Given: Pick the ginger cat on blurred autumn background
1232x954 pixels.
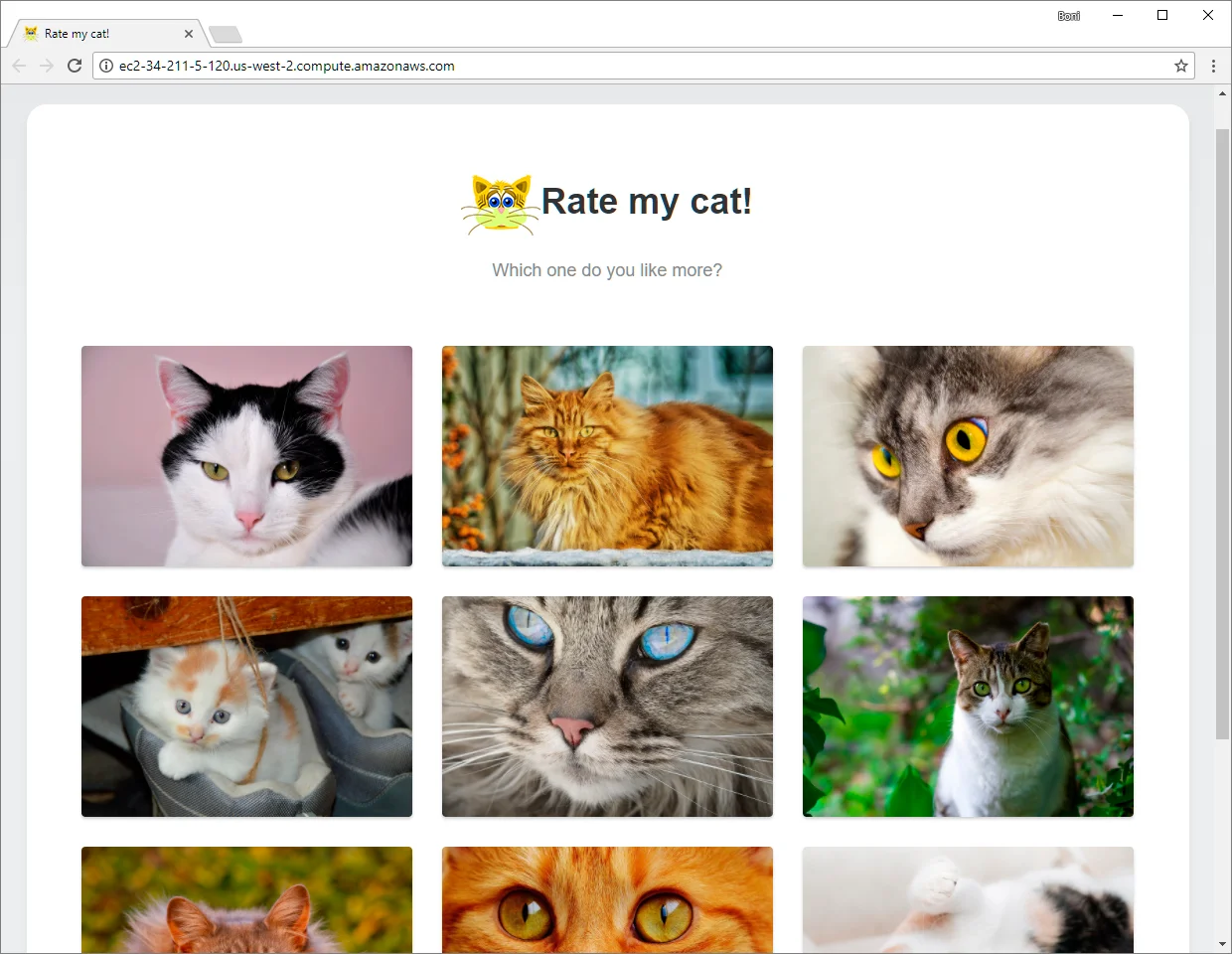Looking at the screenshot, I should (x=246, y=899).
